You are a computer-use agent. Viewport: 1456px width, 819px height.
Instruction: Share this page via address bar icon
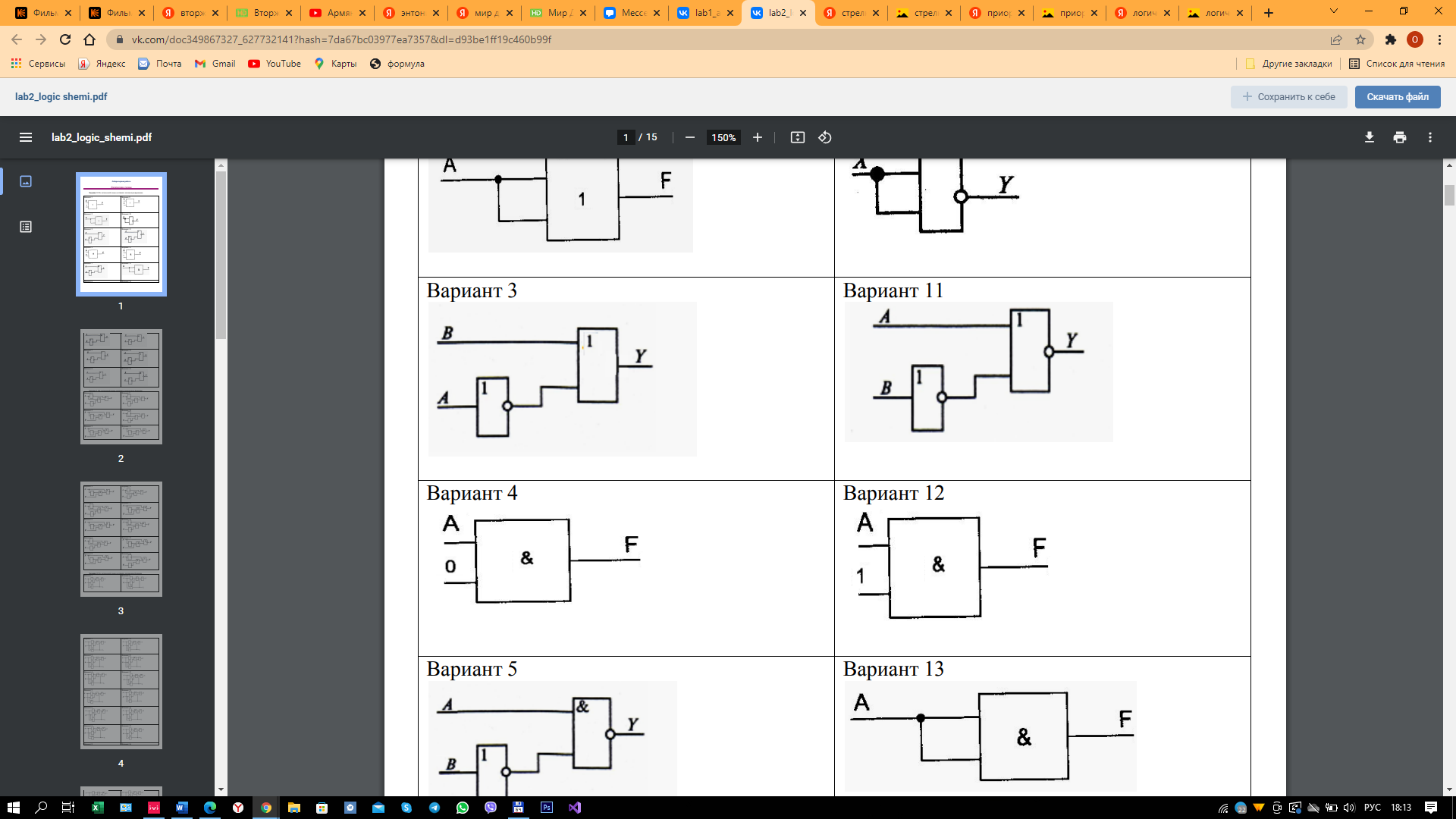[x=1336, y=39]
